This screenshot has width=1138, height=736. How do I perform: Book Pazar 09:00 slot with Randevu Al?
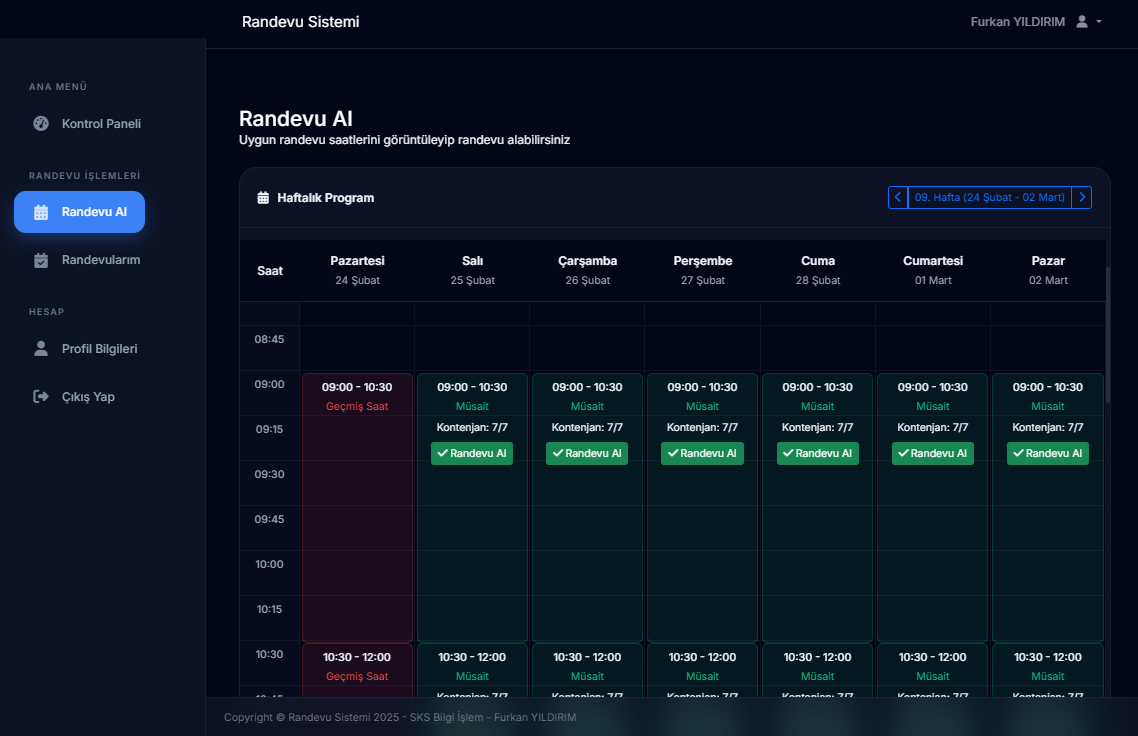[1047, 453]
